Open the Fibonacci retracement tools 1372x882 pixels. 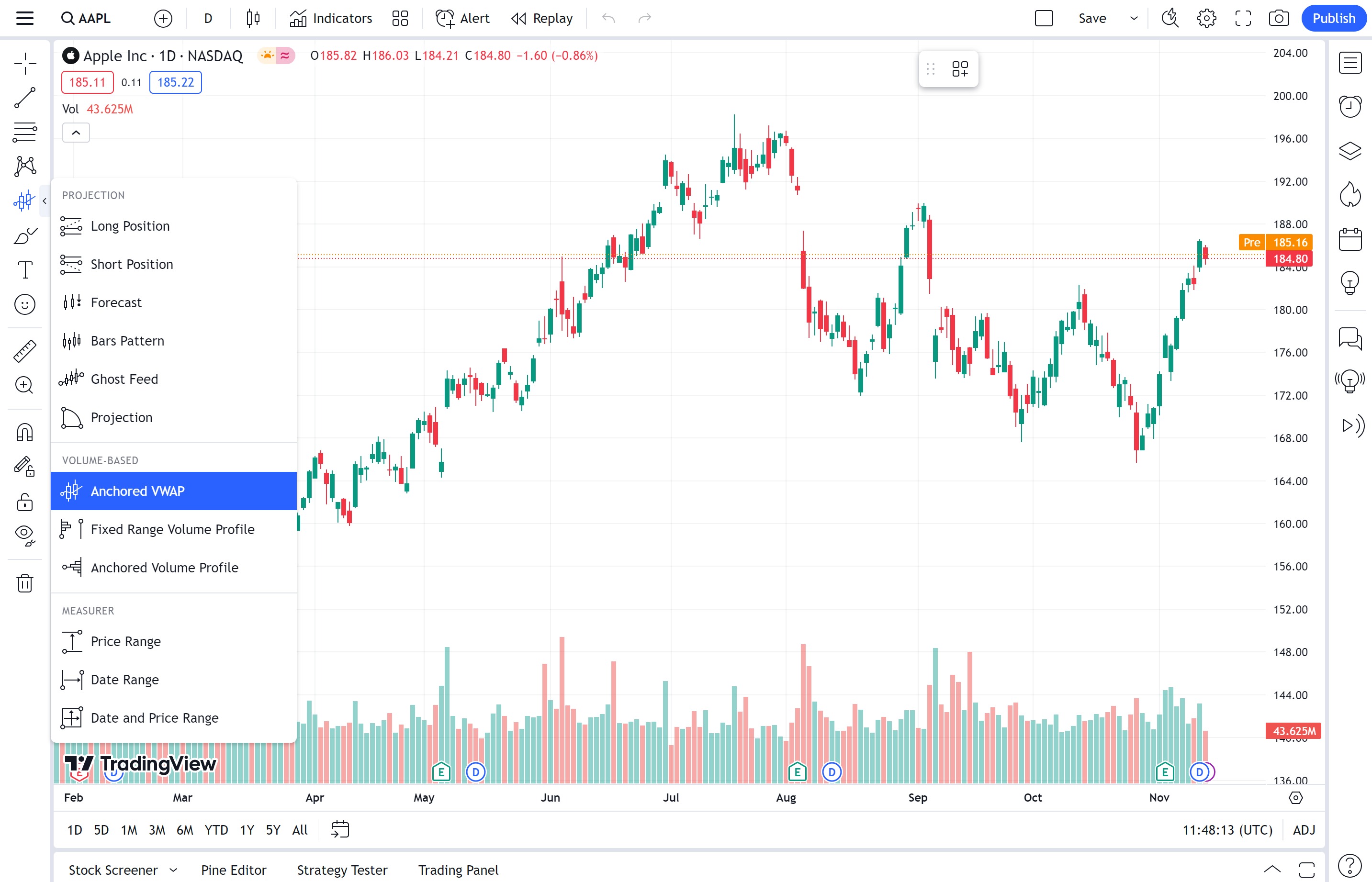[x=24, y=132]
